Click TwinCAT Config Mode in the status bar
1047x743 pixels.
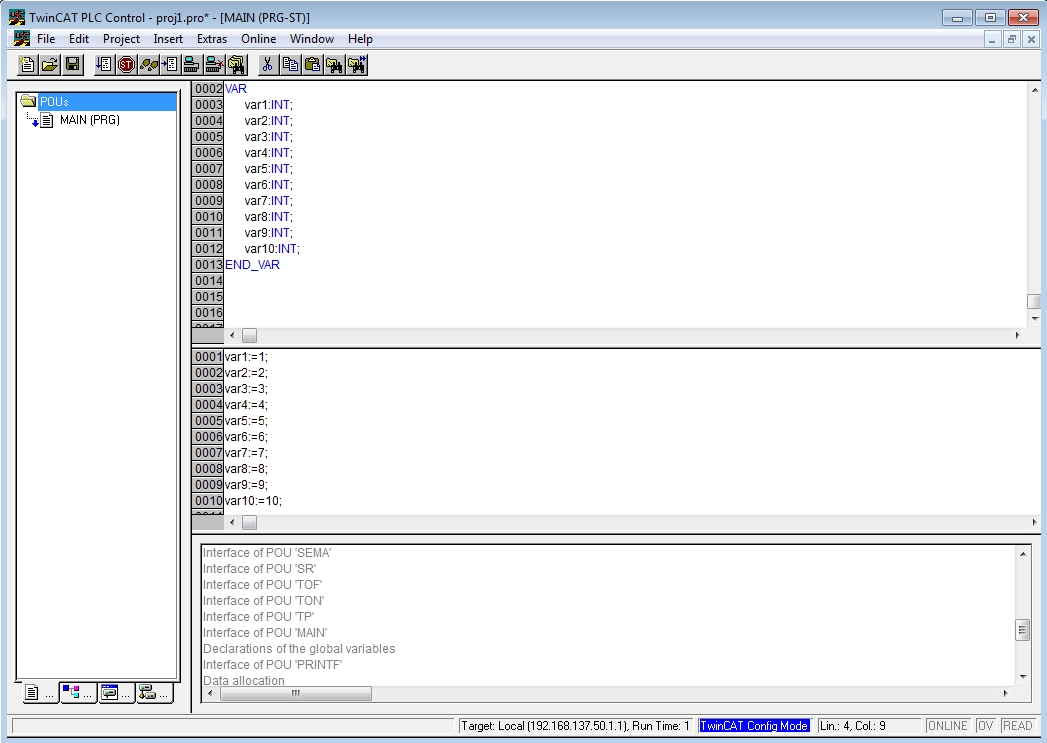tap(754, 725)
